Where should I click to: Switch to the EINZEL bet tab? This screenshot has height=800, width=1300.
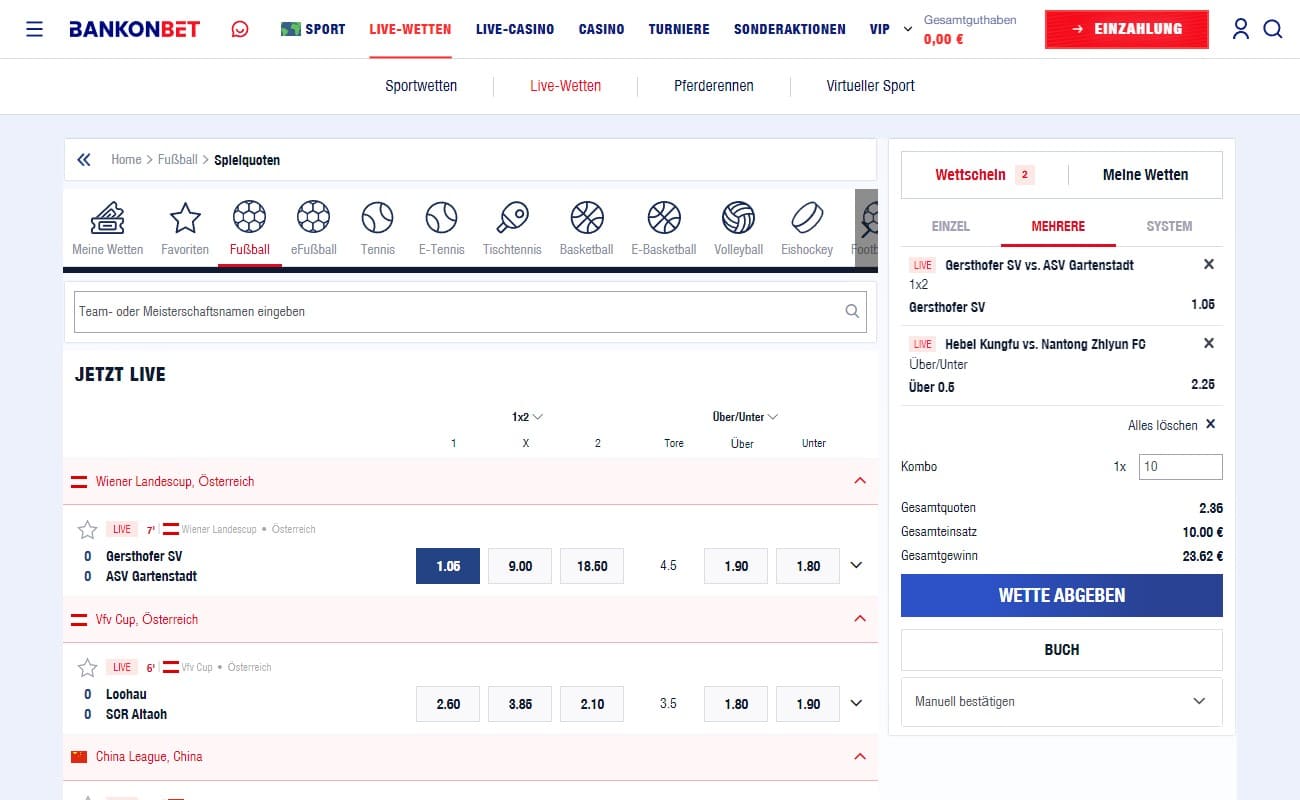pyautogui.click(x=951, y=226)
